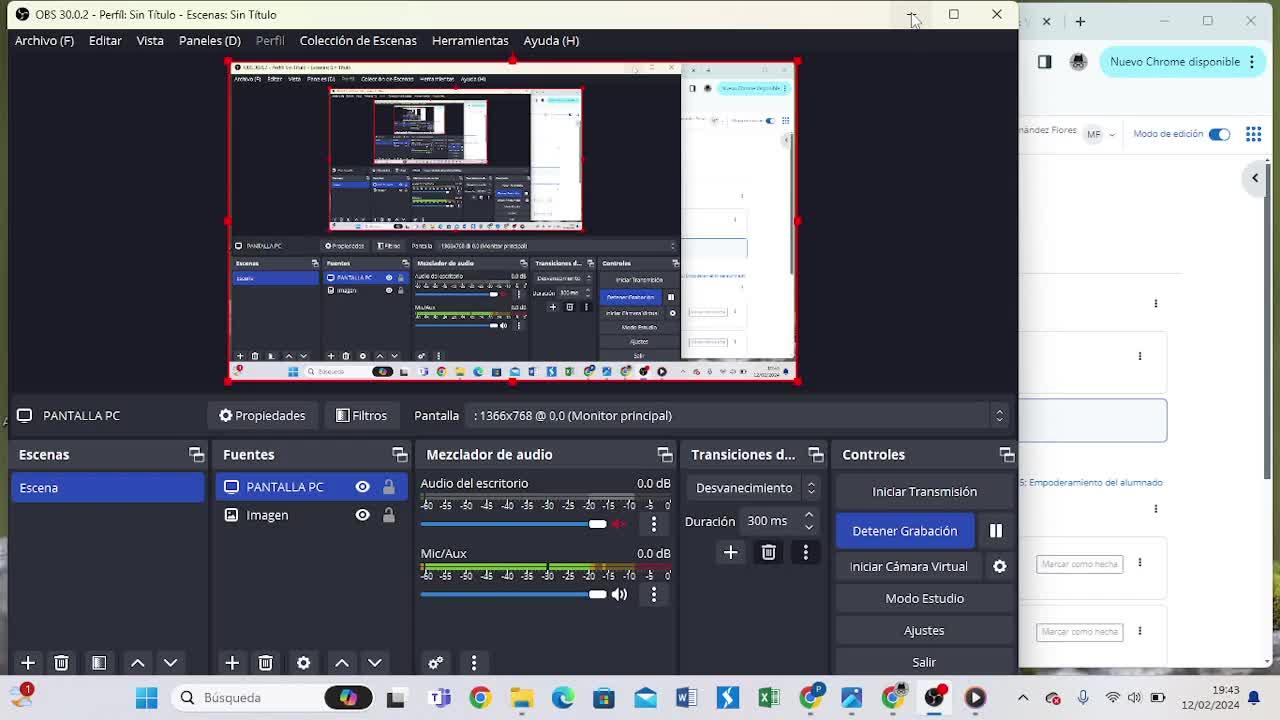Viewport: 1280px width, 720px height.
Task: Open Audio del escritorio options menu
Action: (654, 524)
